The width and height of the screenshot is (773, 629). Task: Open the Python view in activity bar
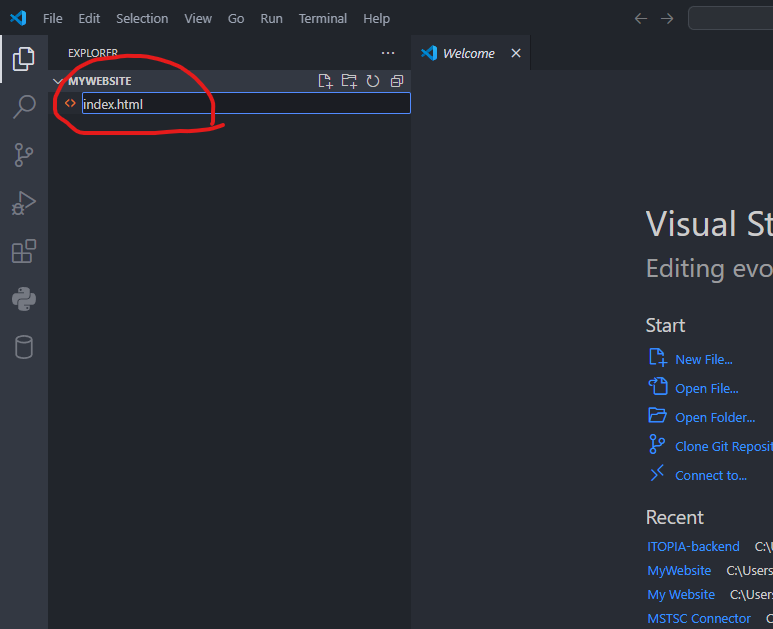tap(24, 299)
